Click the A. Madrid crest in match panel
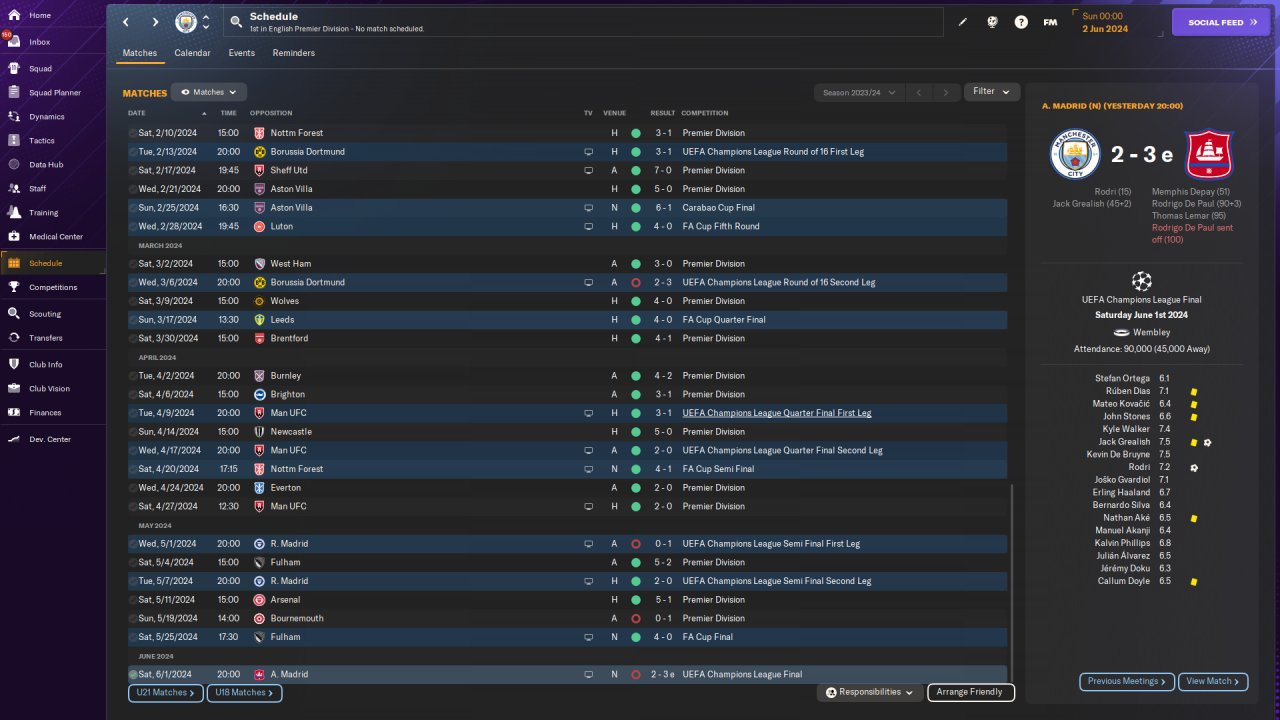The height and width of the screenshot is (720, 1280). coord(1209,154)
